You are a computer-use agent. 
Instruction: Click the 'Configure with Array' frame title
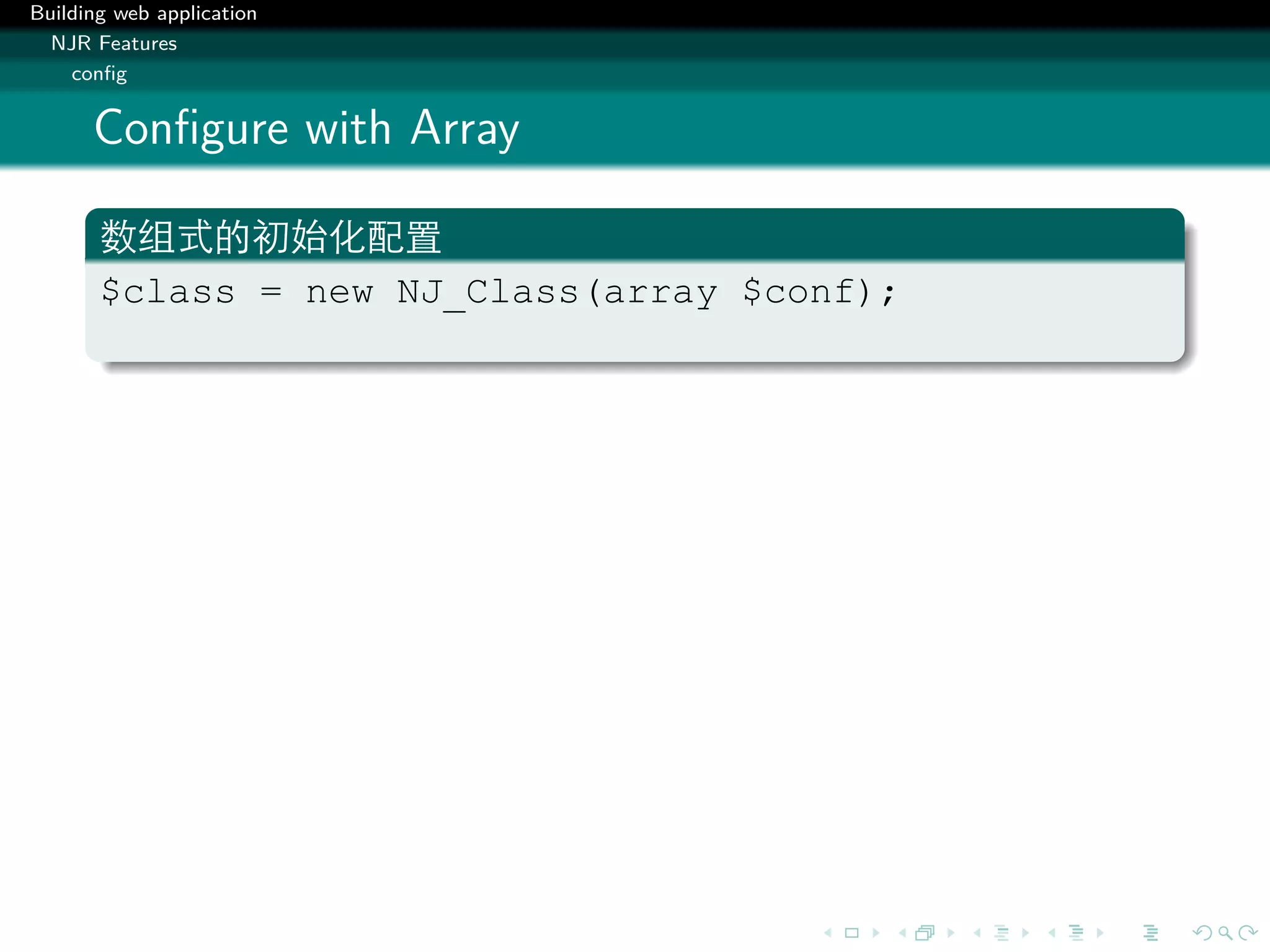click(x=307, y=128)
